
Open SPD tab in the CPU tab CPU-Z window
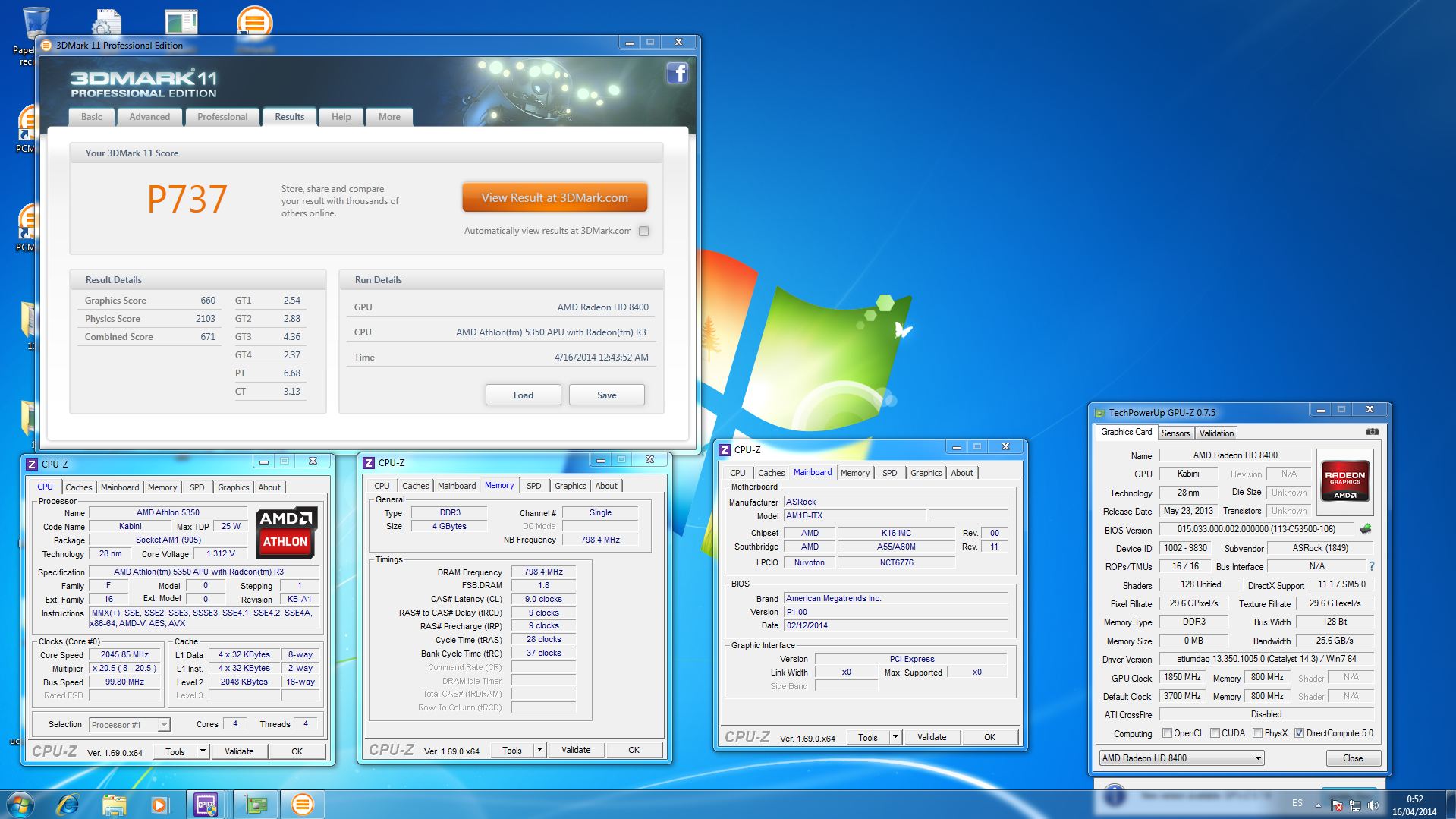pyautogui.click(x=197, y=487)
